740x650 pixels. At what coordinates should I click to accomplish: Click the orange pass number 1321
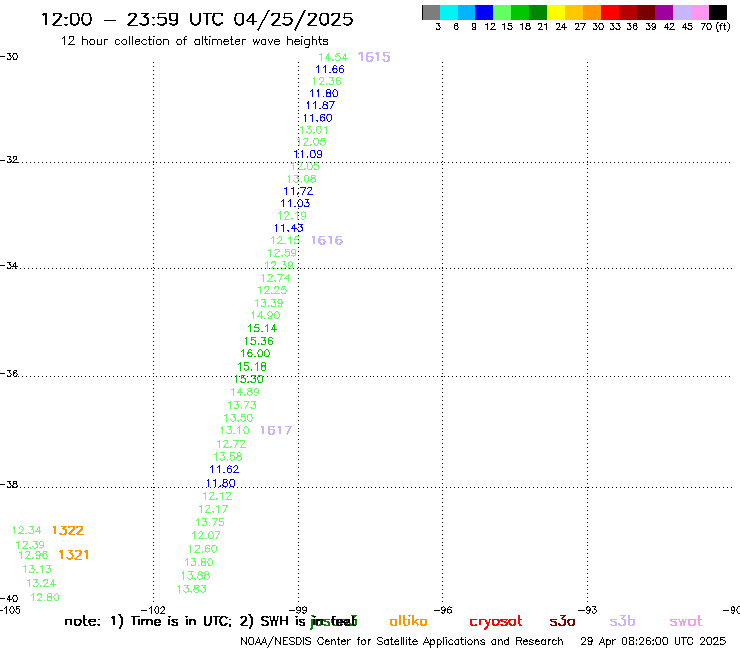[74, 555]
